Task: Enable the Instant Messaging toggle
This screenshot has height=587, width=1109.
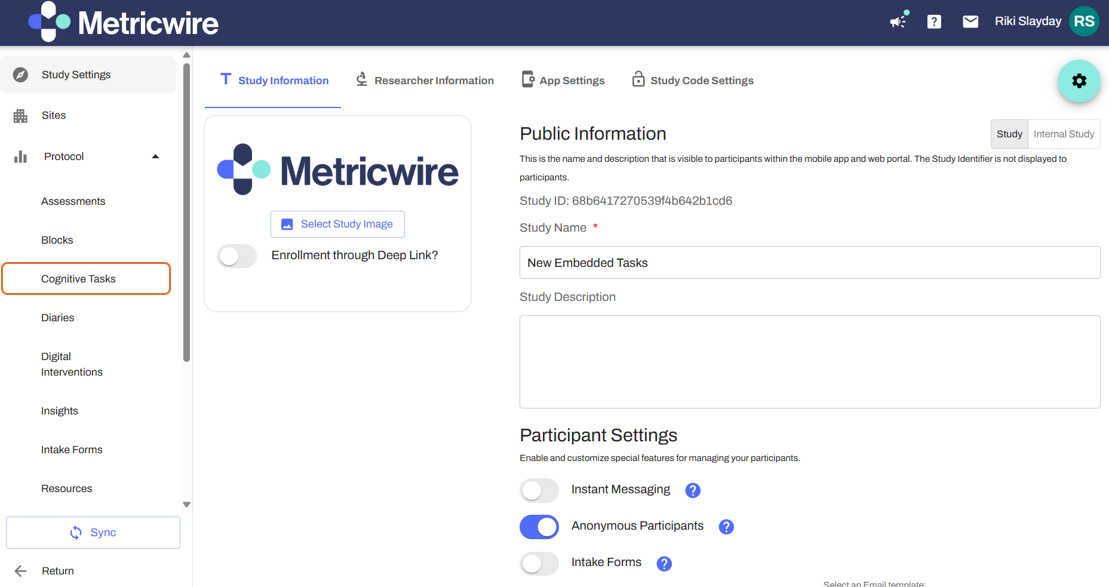Action: [x=539, y=490]
